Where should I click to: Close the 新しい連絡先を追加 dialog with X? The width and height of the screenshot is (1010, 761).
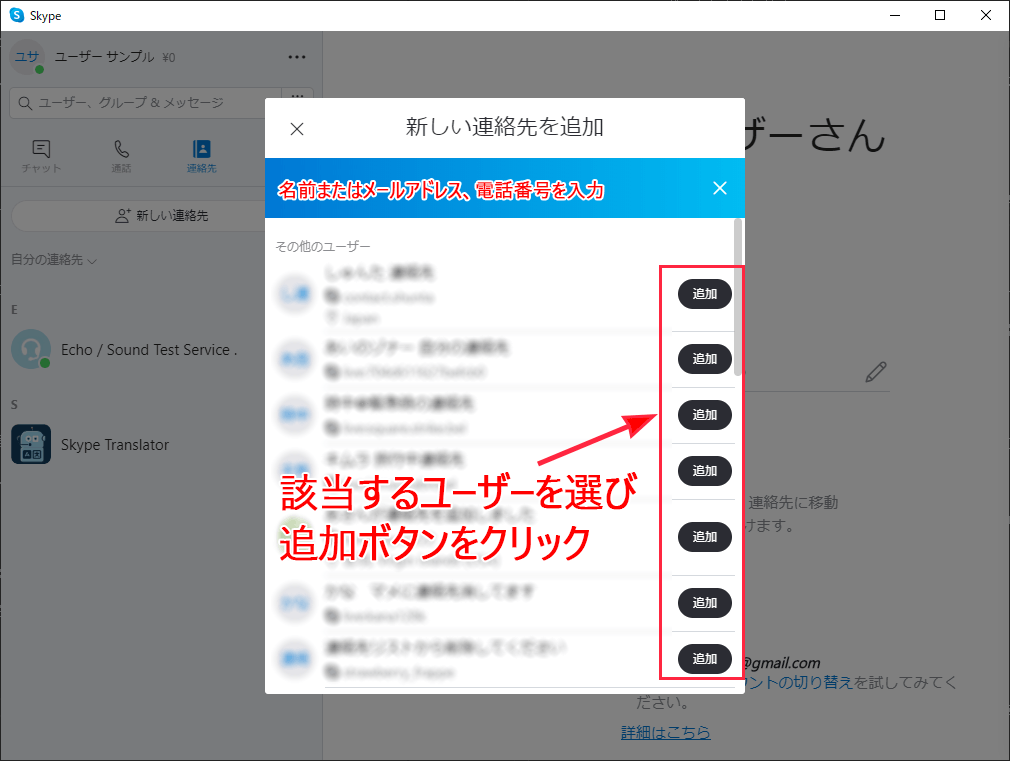(x=297, y=129)
